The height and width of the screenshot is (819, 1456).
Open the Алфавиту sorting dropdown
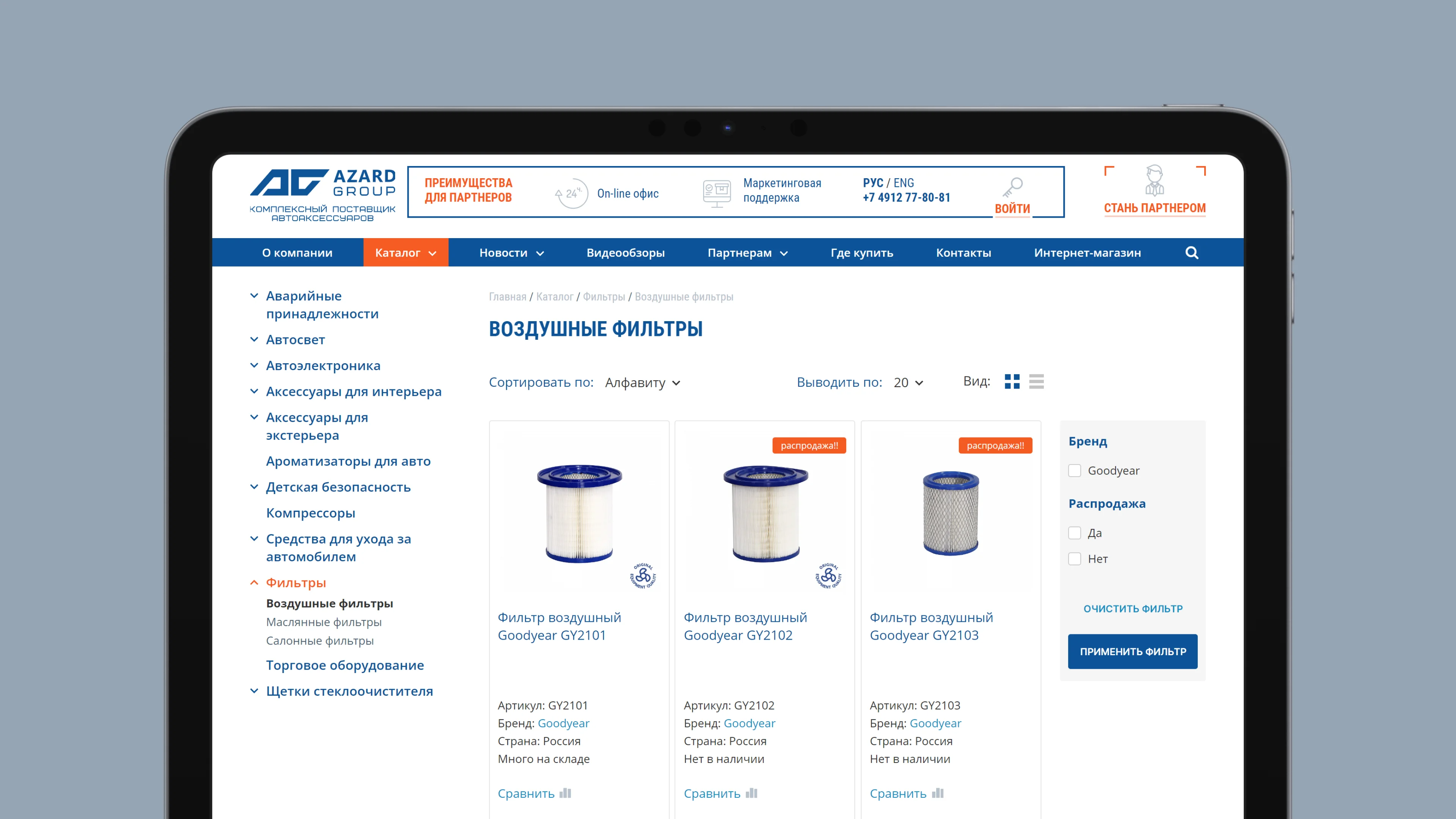point(643,383)
